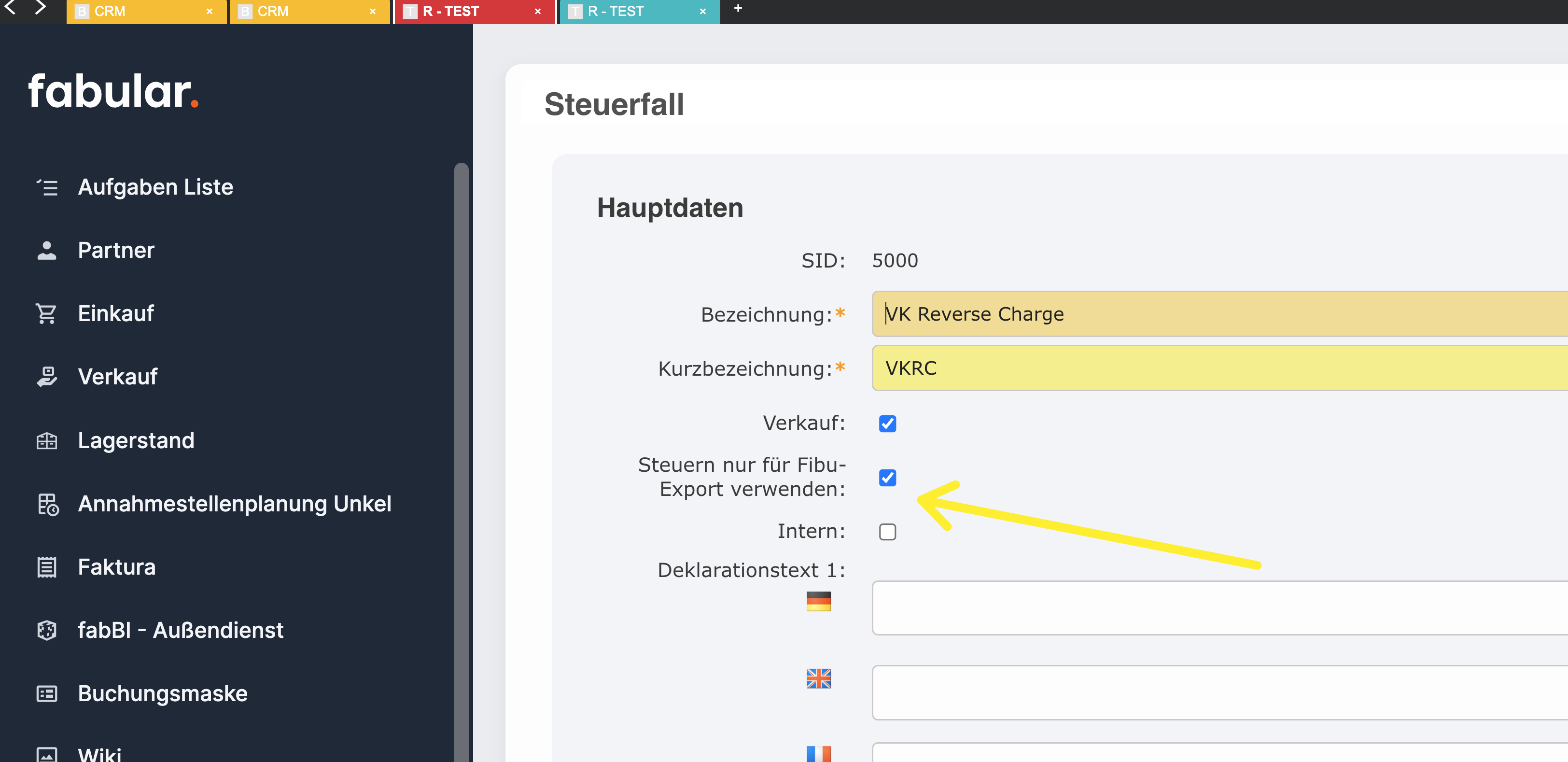Click the Kurzbezeichnung VKRC input field
Viewport: 1568px width, 762px height.
click(1218, 367)
